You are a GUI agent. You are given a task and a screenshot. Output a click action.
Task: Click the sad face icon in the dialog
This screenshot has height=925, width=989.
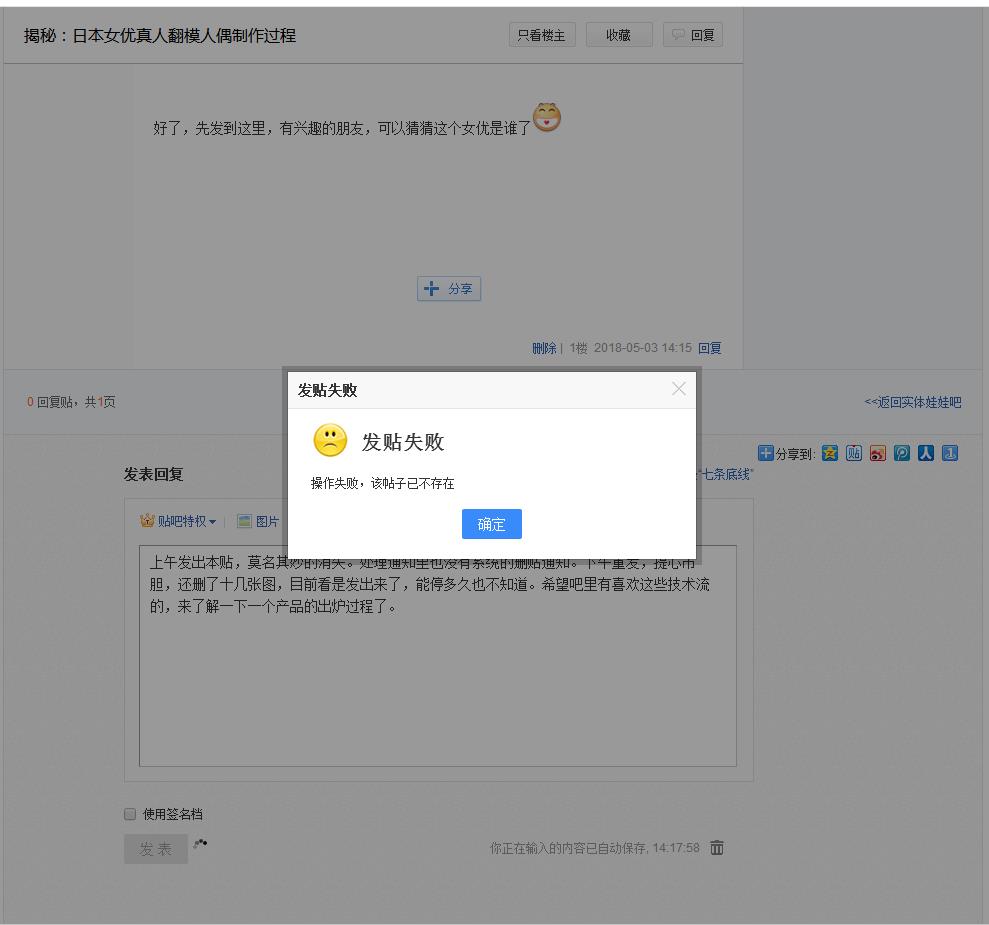point(330,440)
